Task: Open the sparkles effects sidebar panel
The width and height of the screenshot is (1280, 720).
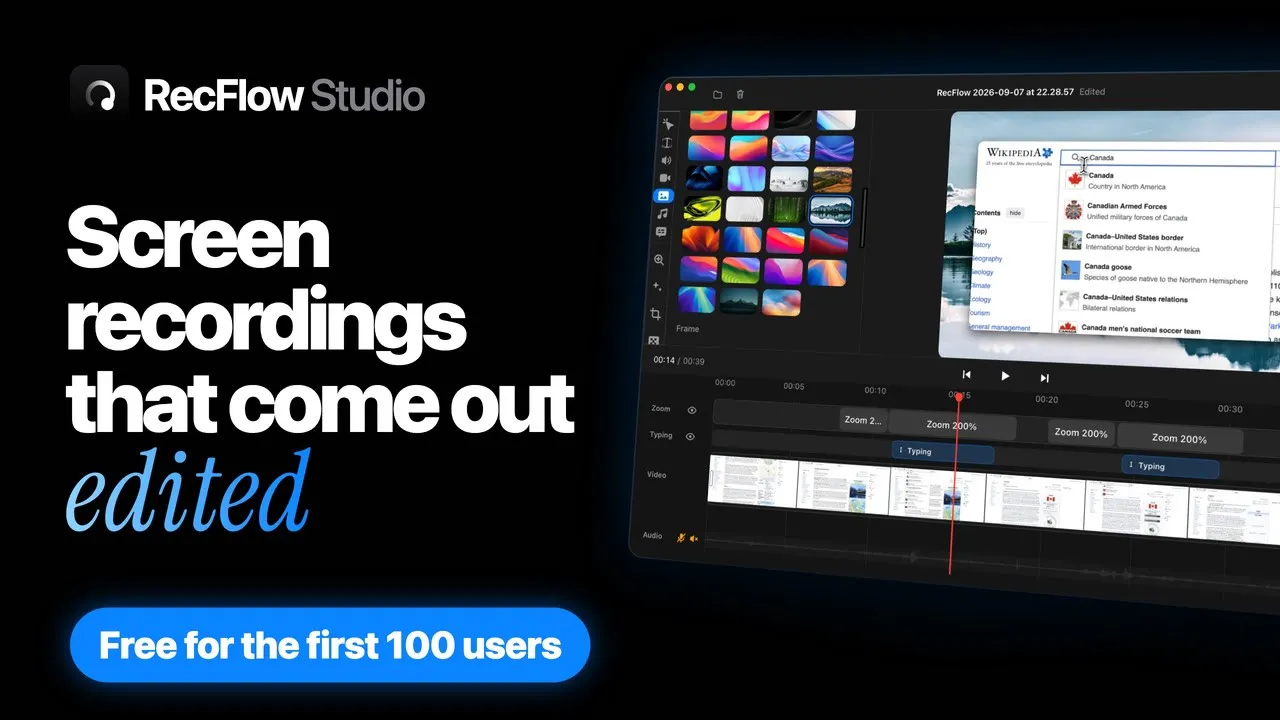Action: pyautogui.click(x=657, y=287)
